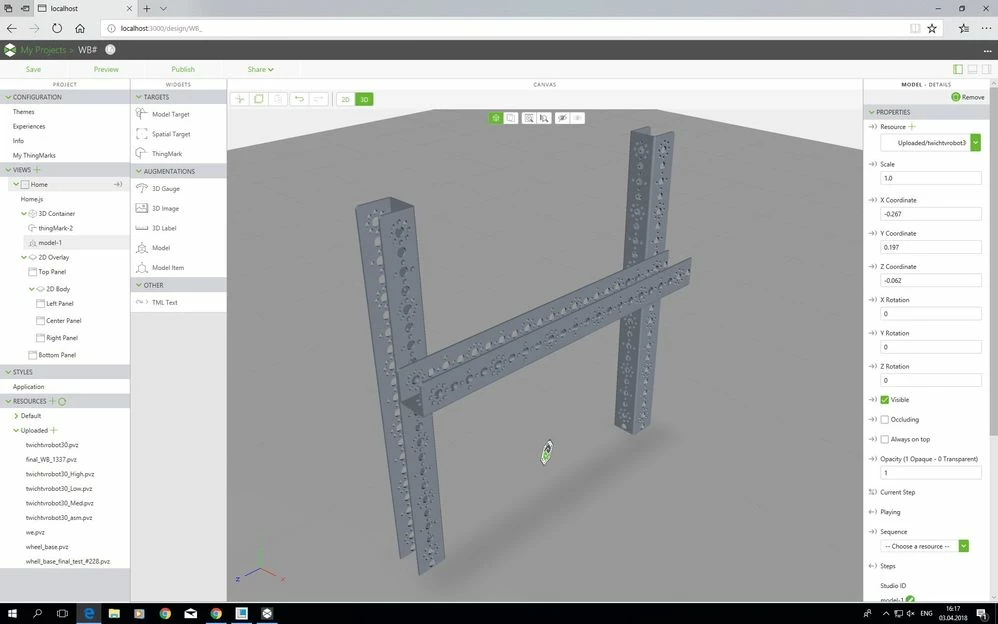
Task: Click the green 3D cube view icon
Action: pos(496,118)
